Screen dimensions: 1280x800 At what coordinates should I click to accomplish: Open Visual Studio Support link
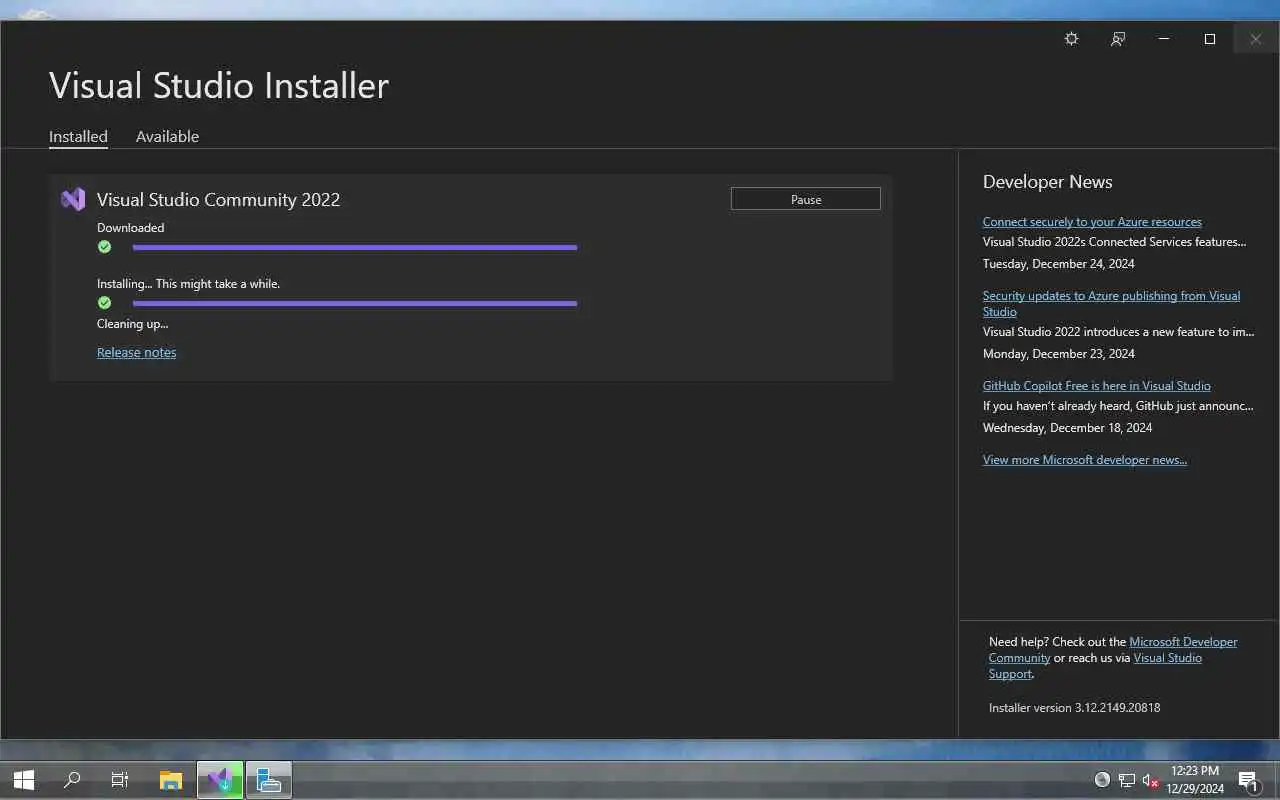pos(1095,666)
